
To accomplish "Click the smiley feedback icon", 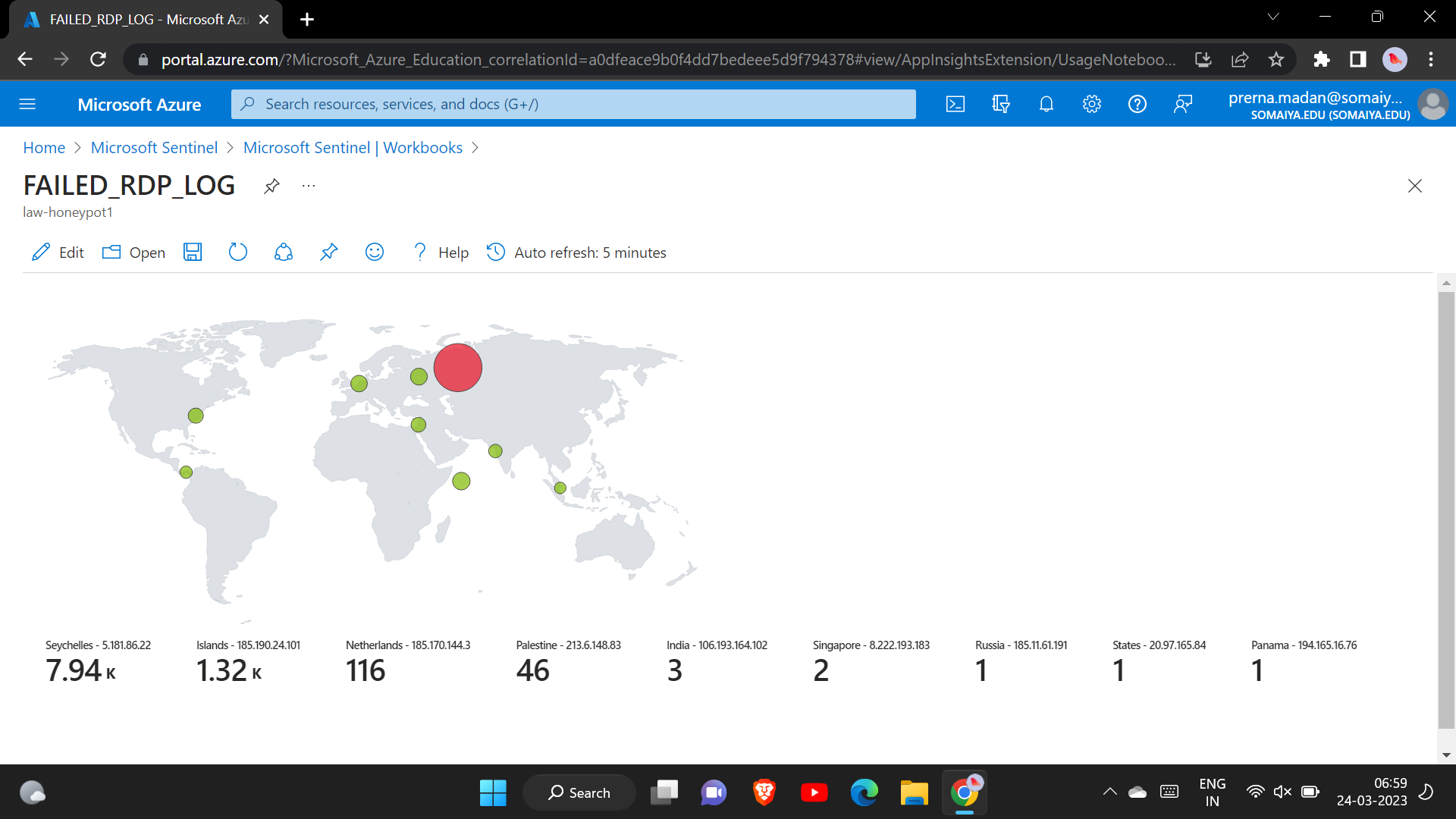I will point(375,253).
